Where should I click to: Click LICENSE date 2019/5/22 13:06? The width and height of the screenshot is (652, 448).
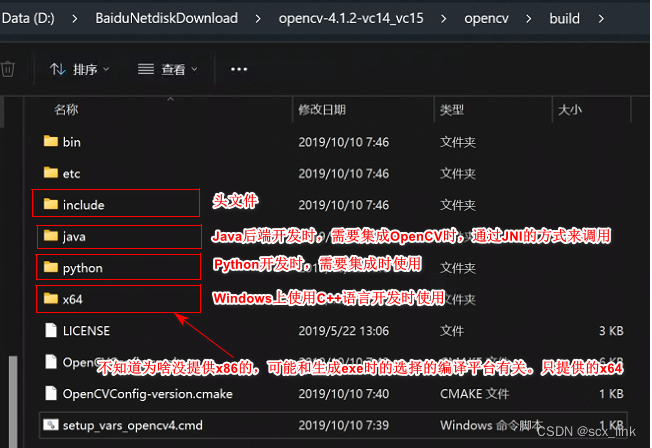click(343, 331)
